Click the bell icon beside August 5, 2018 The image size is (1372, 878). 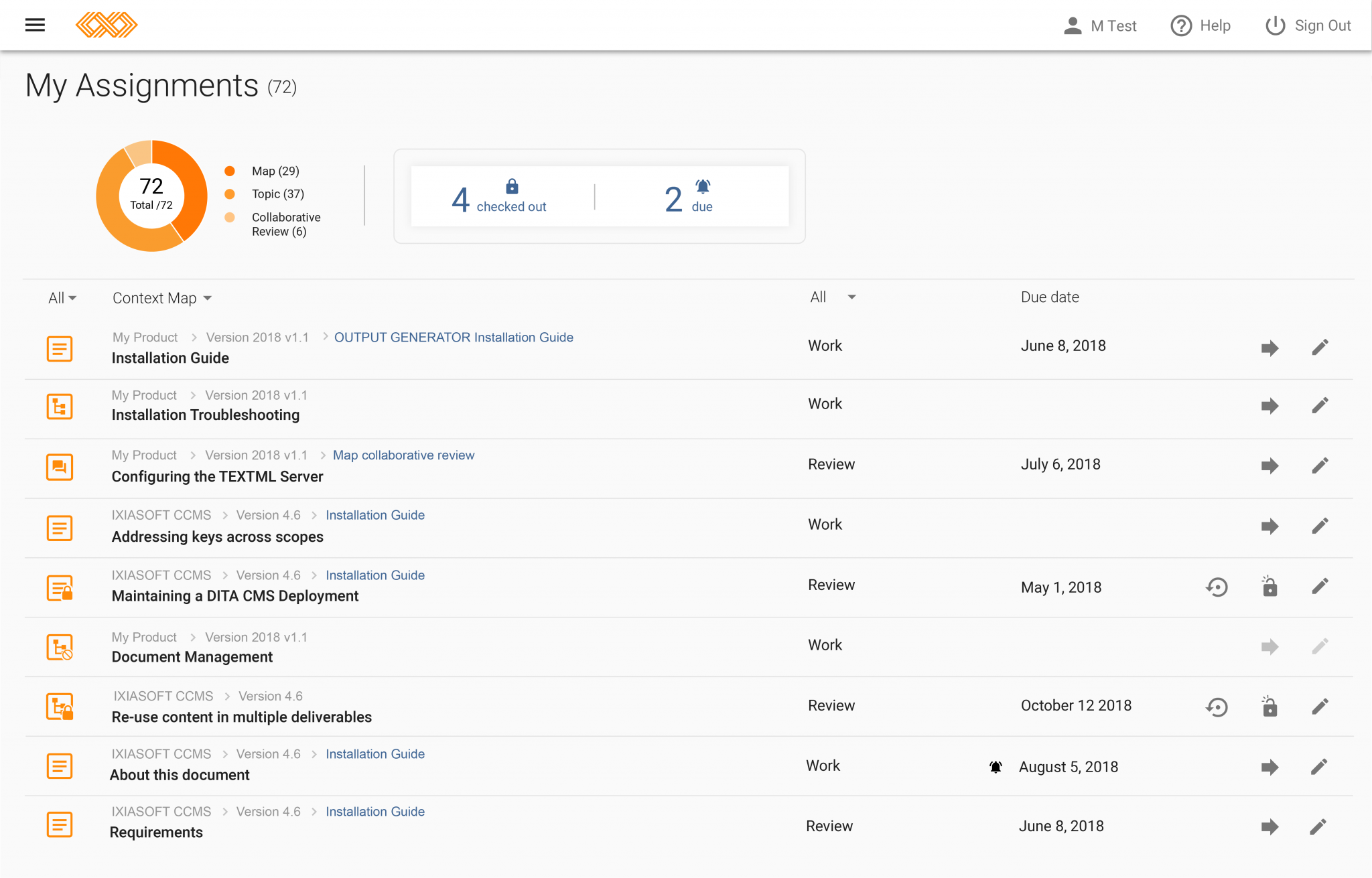pos(996,767)
